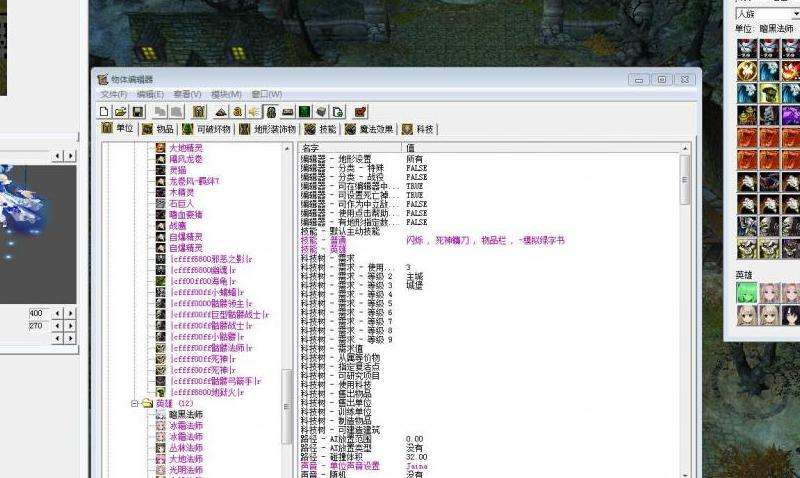Switch to the 魔法效果 tab
800x478 pixels.
click(369, 129)
